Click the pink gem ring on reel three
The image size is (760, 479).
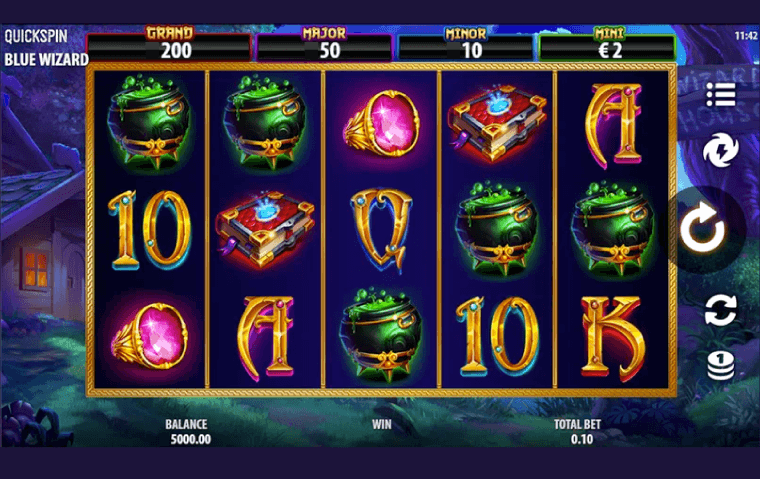(382, 123)
